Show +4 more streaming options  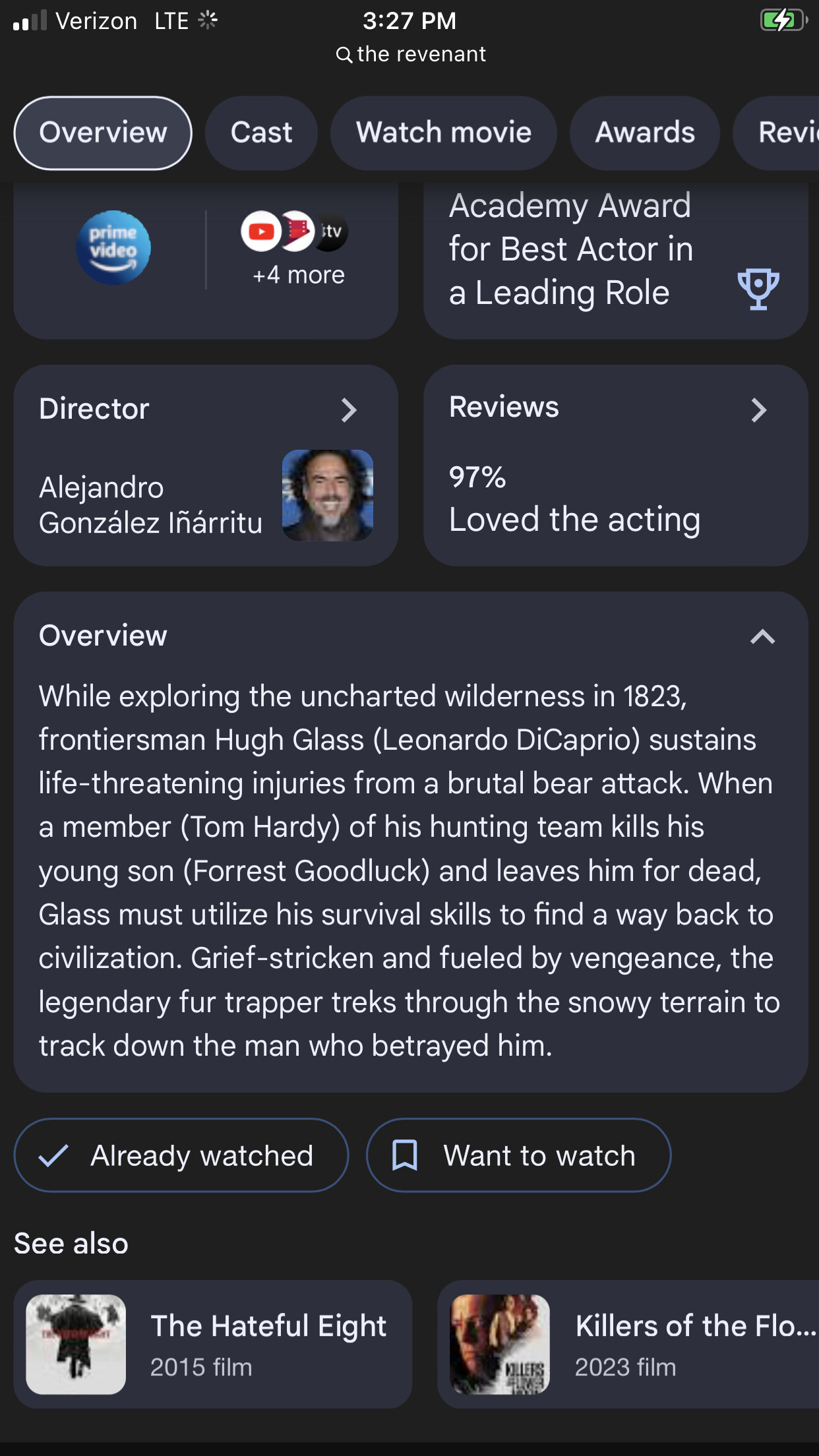tap(299, 275)
